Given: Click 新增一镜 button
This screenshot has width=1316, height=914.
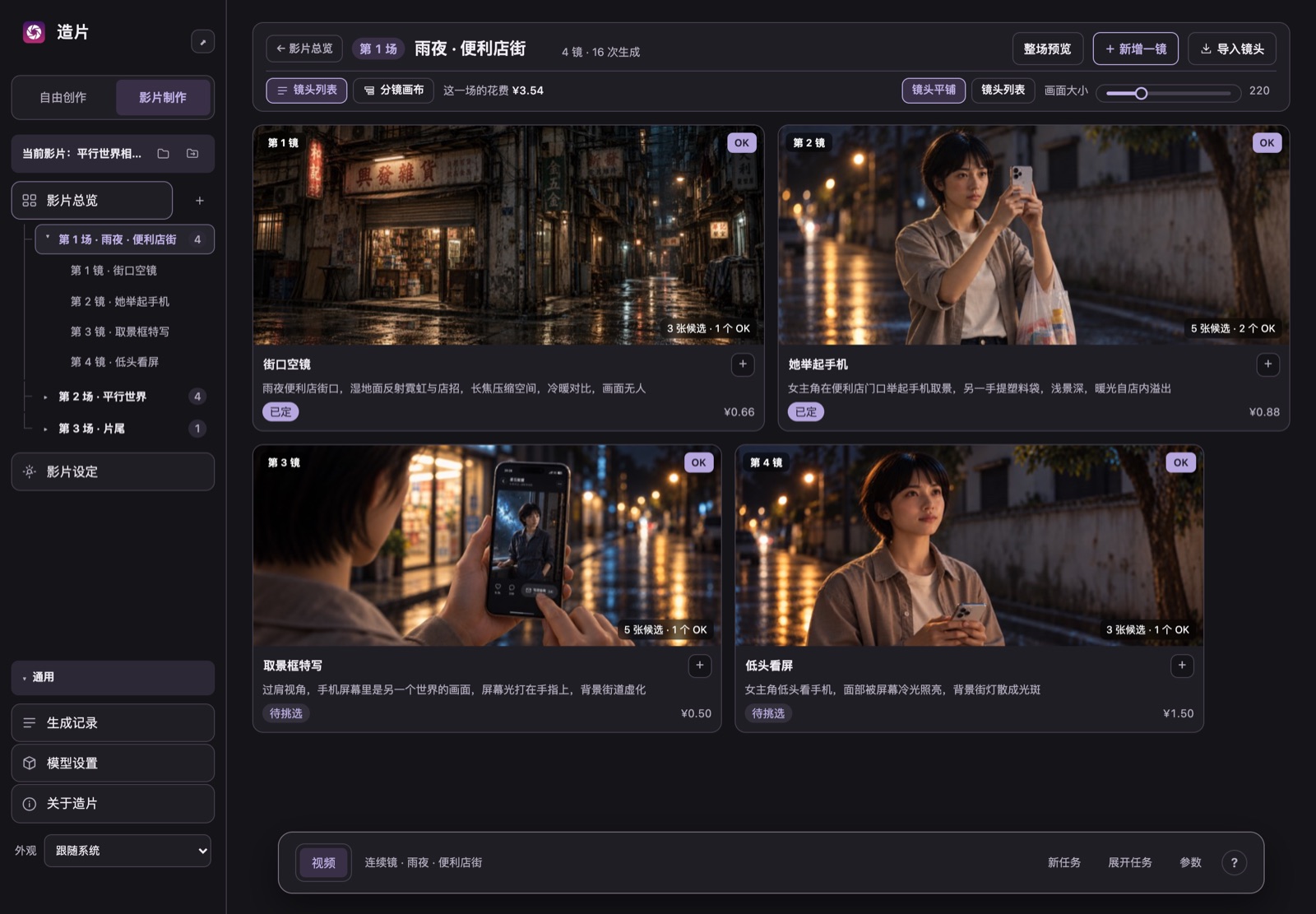Looking at the screenshot, I should pos(1135,49).
